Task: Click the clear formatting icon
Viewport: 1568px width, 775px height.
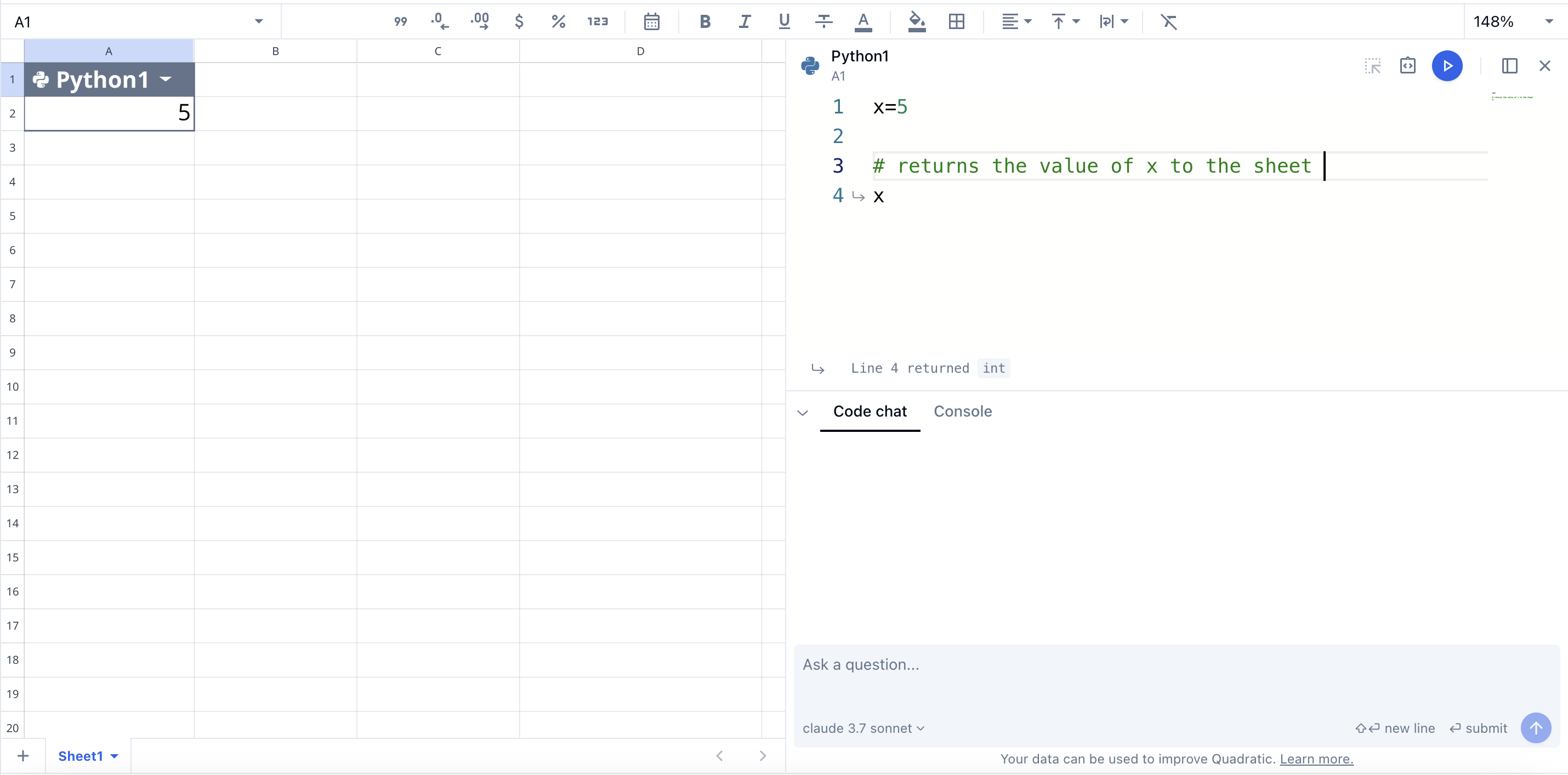Action: coord(1168,22)
